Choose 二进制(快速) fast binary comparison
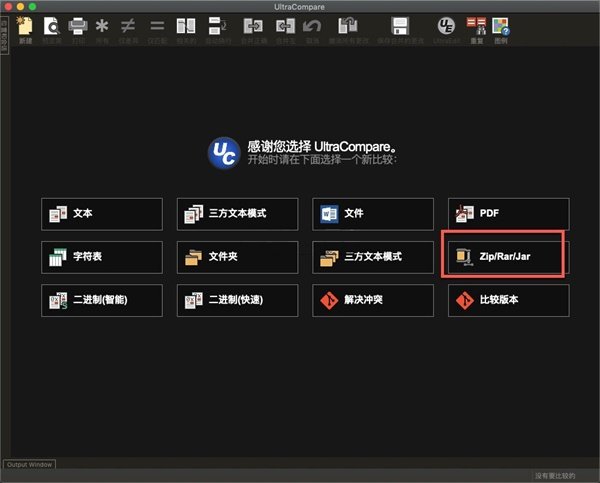This screenshot has width=600, height=483. point(237,300)
